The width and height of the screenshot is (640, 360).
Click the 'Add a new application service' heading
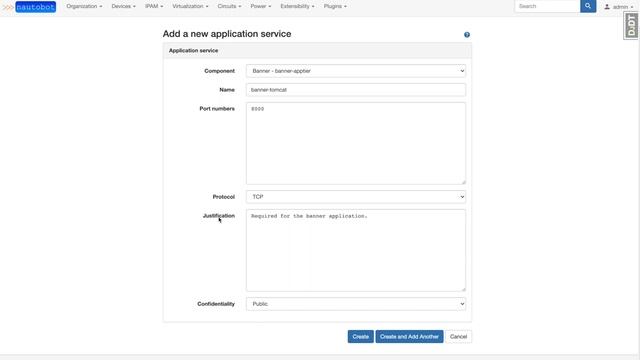tap(227, 34)
